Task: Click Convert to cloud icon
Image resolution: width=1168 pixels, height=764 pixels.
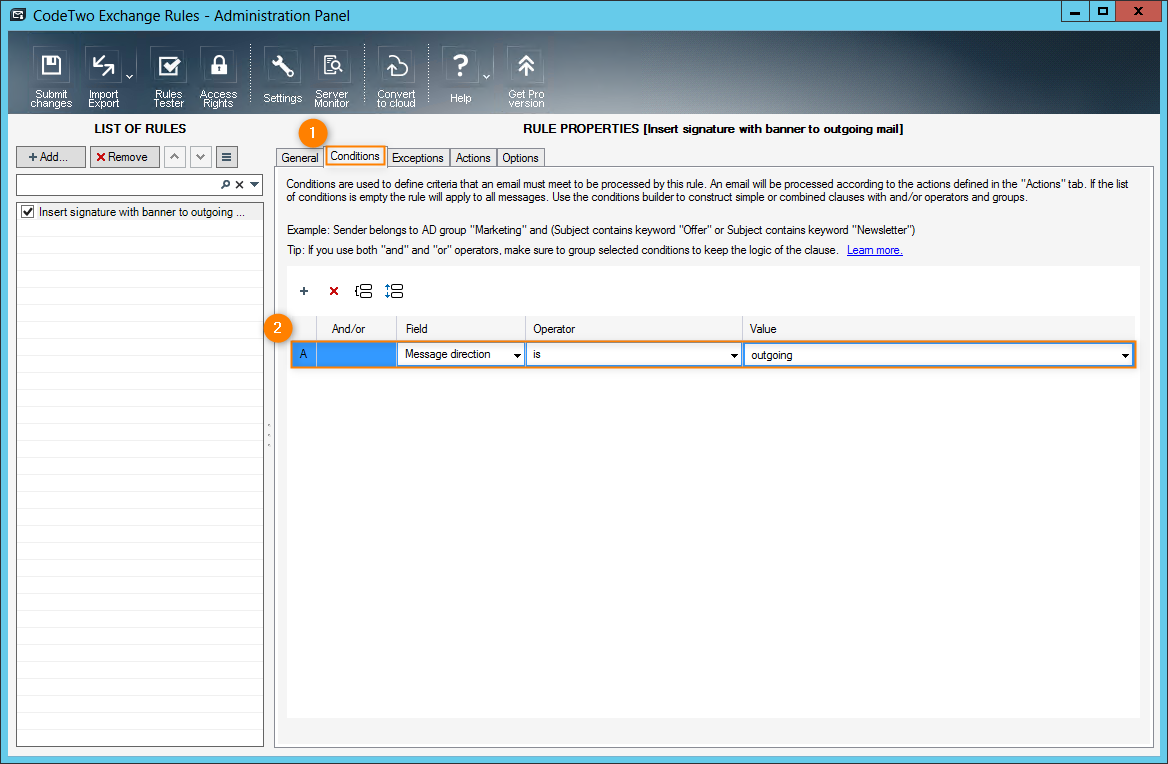Action: [x=396, y=78]
